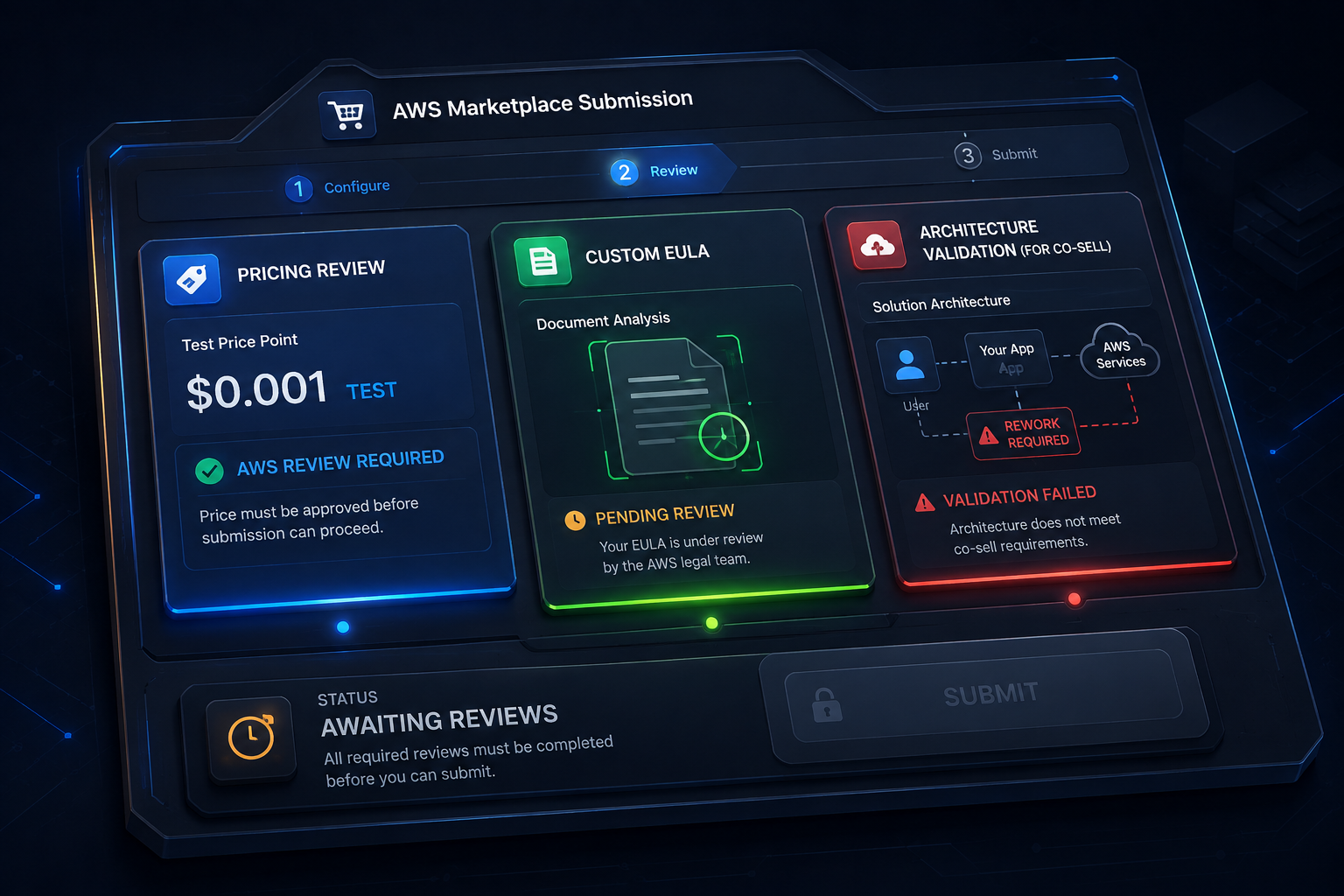Click the 'Architecture does not meet' message
Image resolution: width=1344 pixels, height=896 pixels.
[1035, 534]
